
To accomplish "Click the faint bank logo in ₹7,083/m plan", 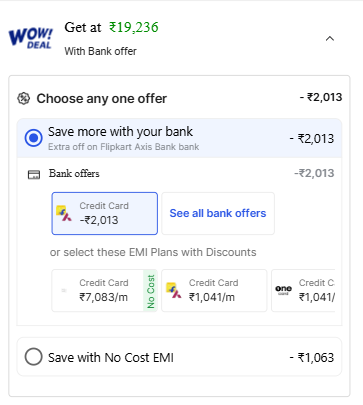I will click(x=64, y=291).
